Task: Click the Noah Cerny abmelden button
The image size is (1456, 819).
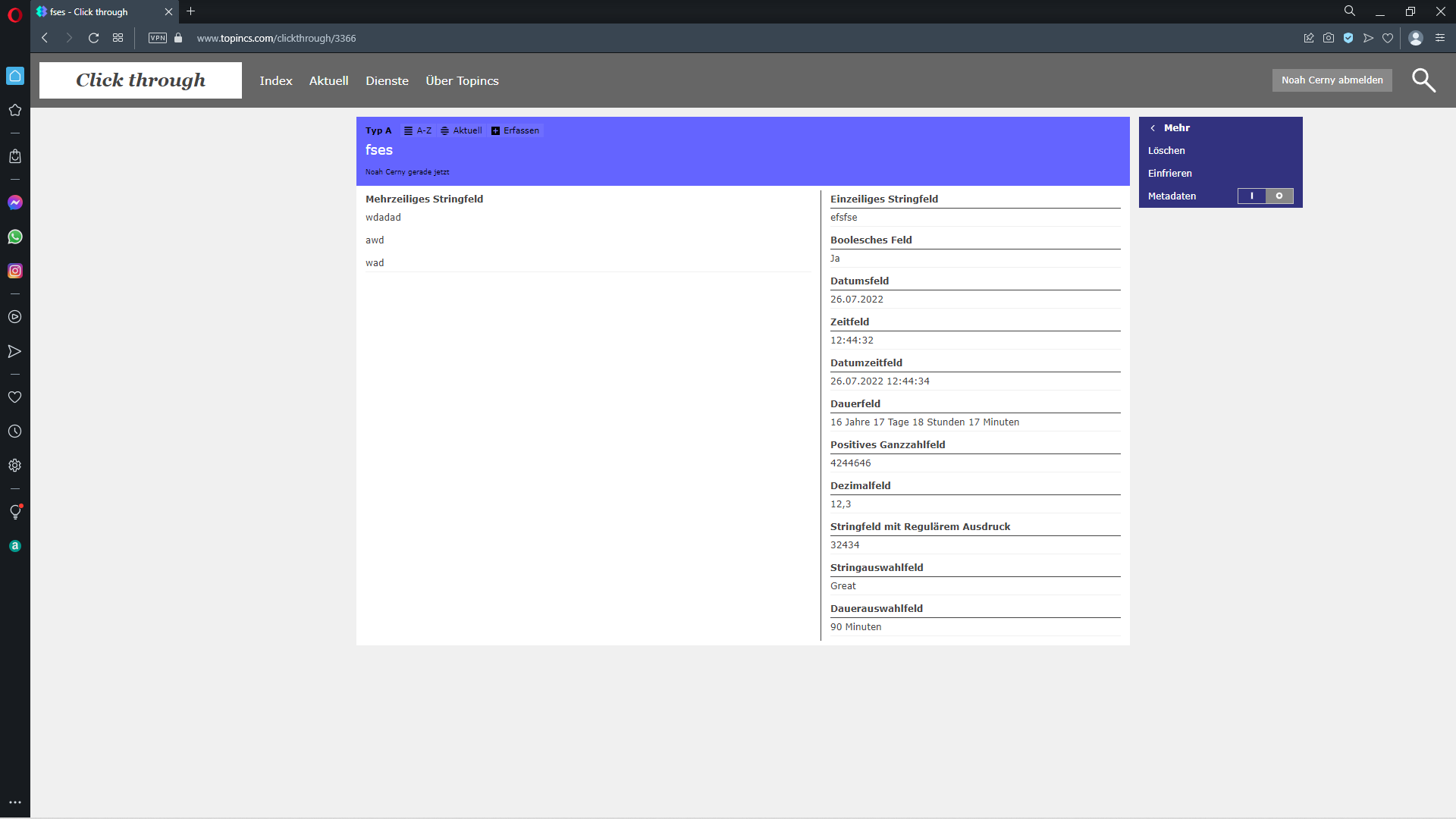Action: click(x=1332, y=80)
